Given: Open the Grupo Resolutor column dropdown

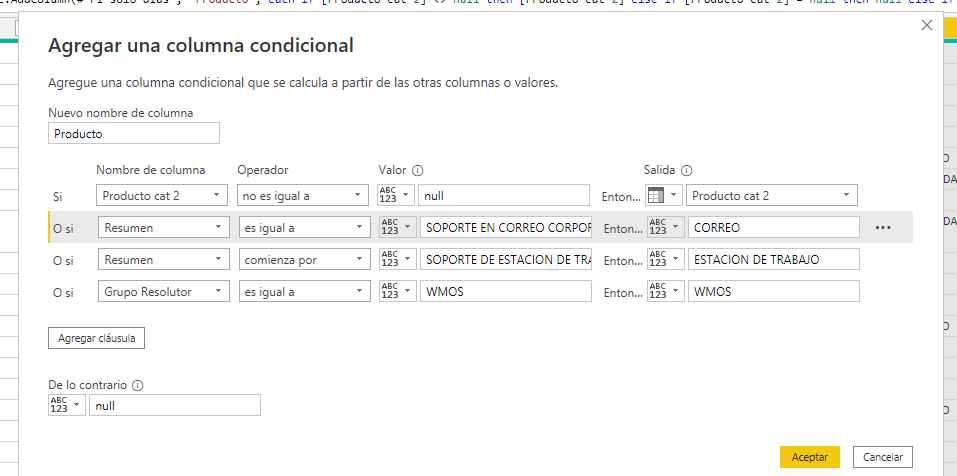Looking at the screenshot, I should point(164,291).
